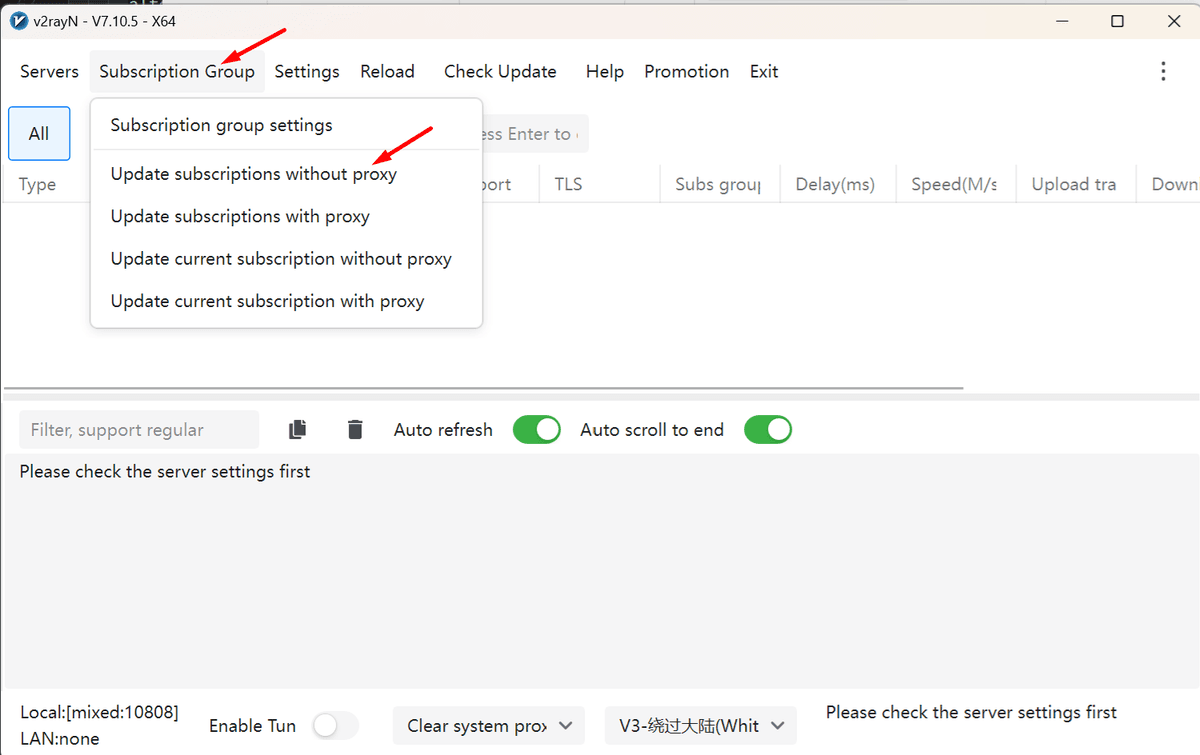Select the All subscription group tab
The width and height of the screenshot is (1200, 755).
(x=39, y=133)
